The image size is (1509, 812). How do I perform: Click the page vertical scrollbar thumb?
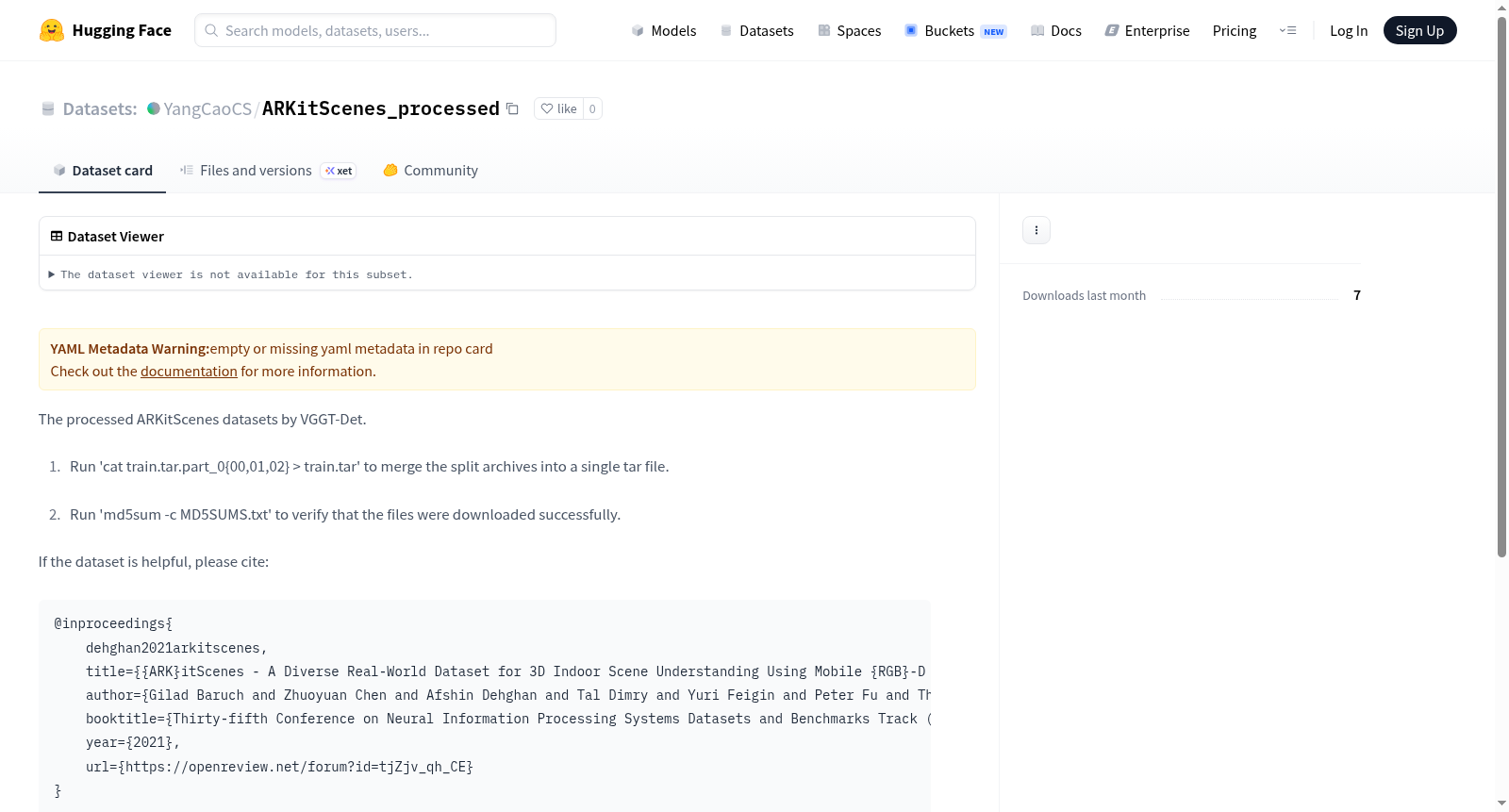click(1502, 286)
